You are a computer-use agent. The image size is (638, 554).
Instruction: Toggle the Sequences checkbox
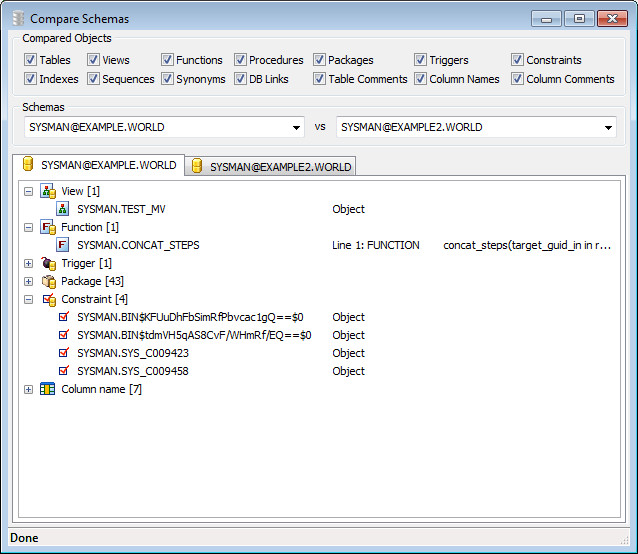click(93, 79)
